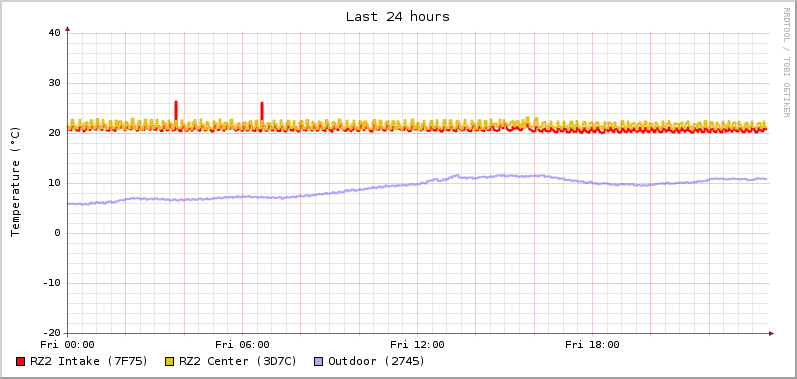797x379 pixels.
Task: Click the 40 value on temperature axis
Action: coord(54,33)
